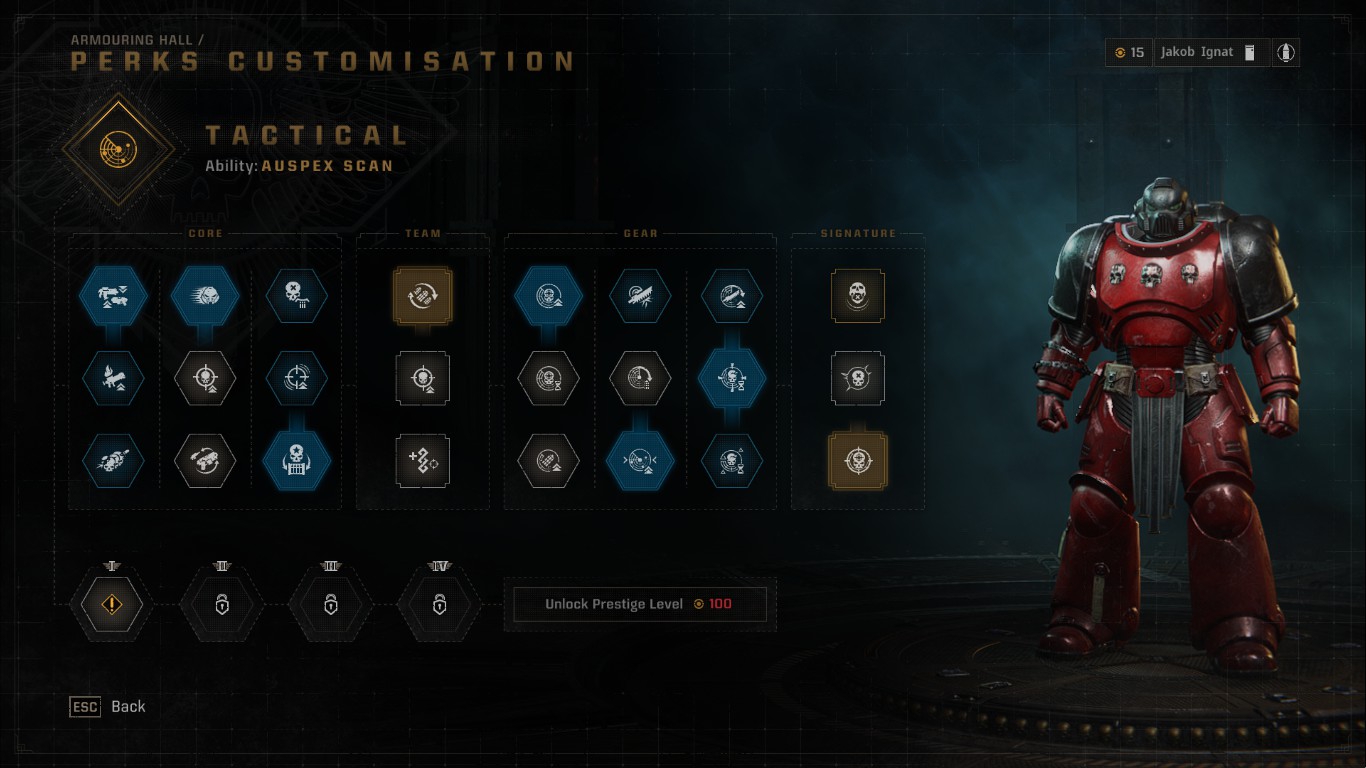
Task: Select locked Prestige slot IV
Action: point(439,605)
